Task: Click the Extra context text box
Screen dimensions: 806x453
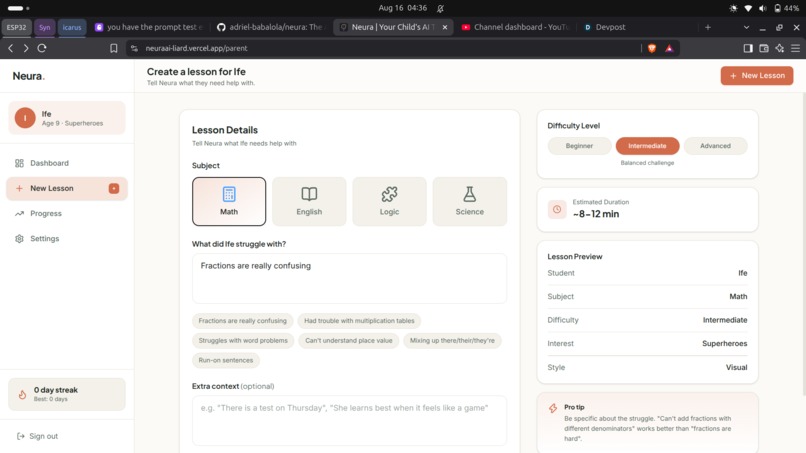Action: (350, 421)
